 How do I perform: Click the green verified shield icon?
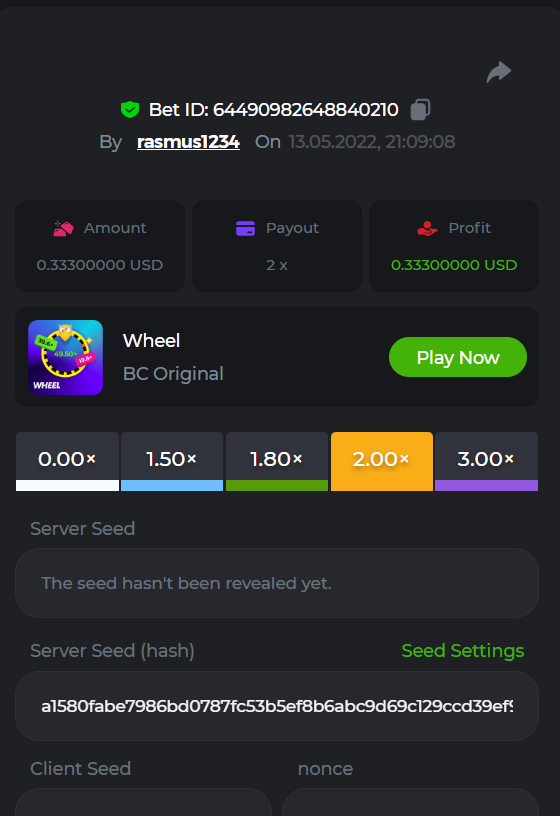(x=130, y=110)
